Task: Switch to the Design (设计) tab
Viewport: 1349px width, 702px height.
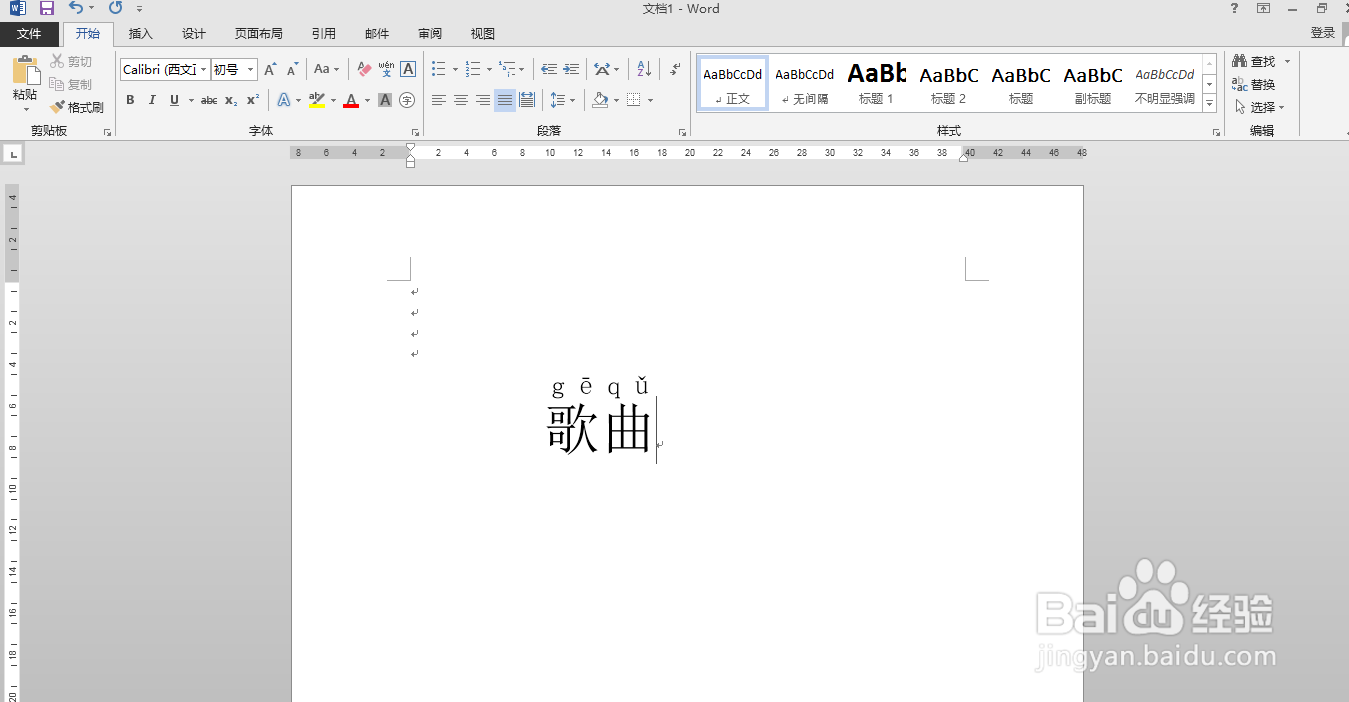Action: coord(194,34)
